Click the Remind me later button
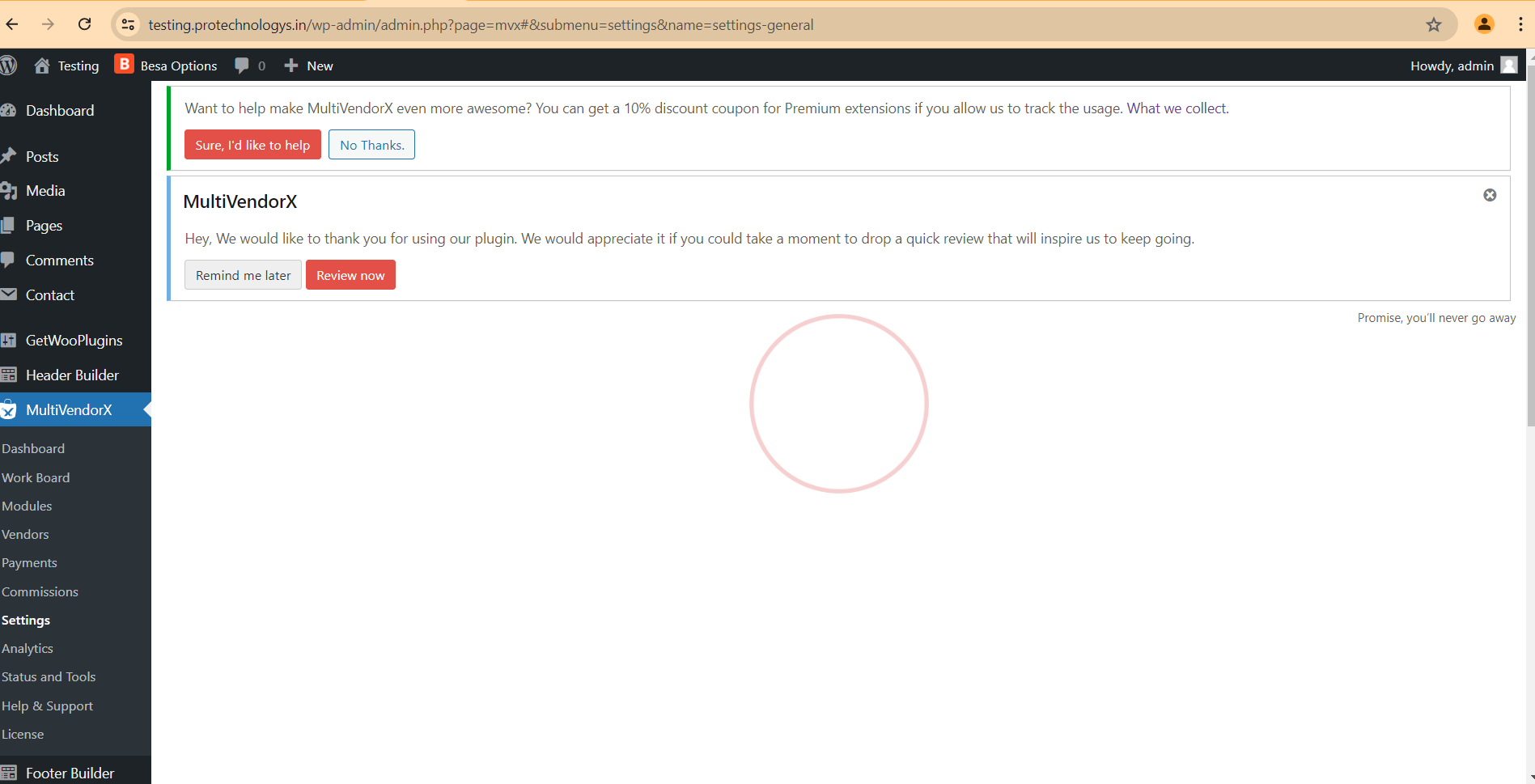 (243, 275)
